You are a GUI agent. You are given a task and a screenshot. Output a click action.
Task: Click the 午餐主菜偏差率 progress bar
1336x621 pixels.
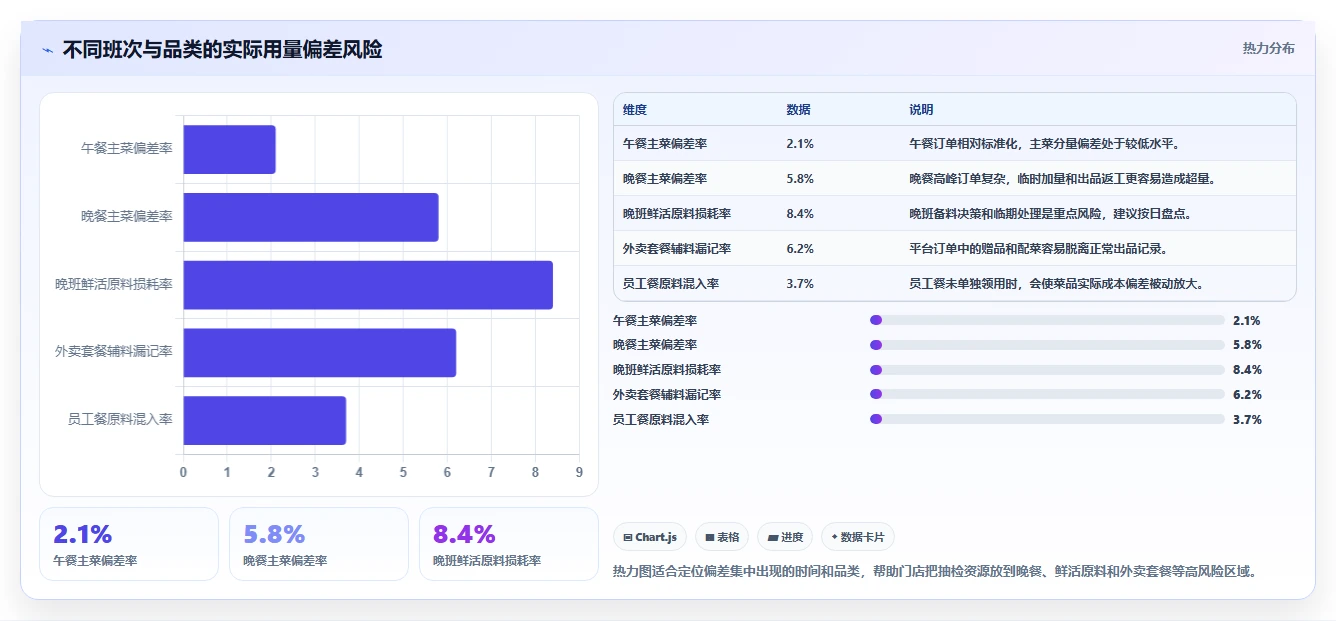click(1047, 320)
